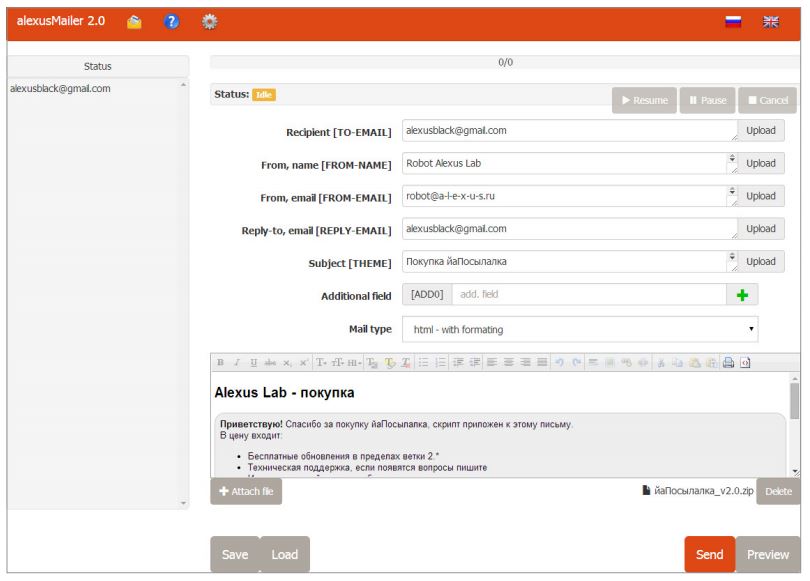Viewport: 810px width, 581px height.
Task: Preview the email message
Action: (768, 554)
